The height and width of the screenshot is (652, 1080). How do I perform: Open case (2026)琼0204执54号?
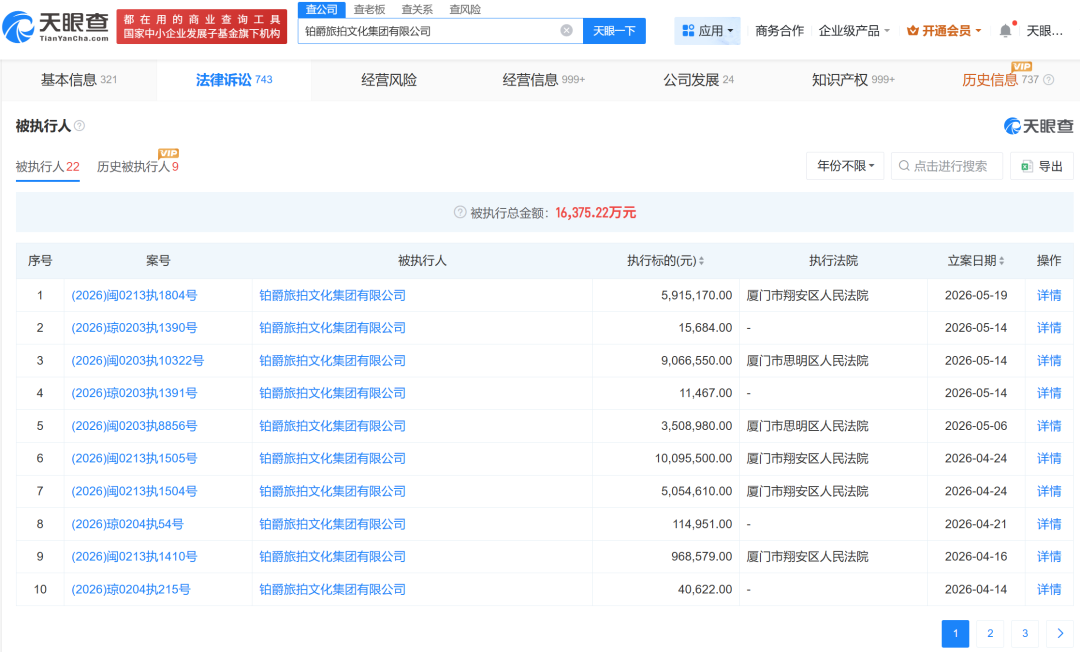(x=127, y=524)
